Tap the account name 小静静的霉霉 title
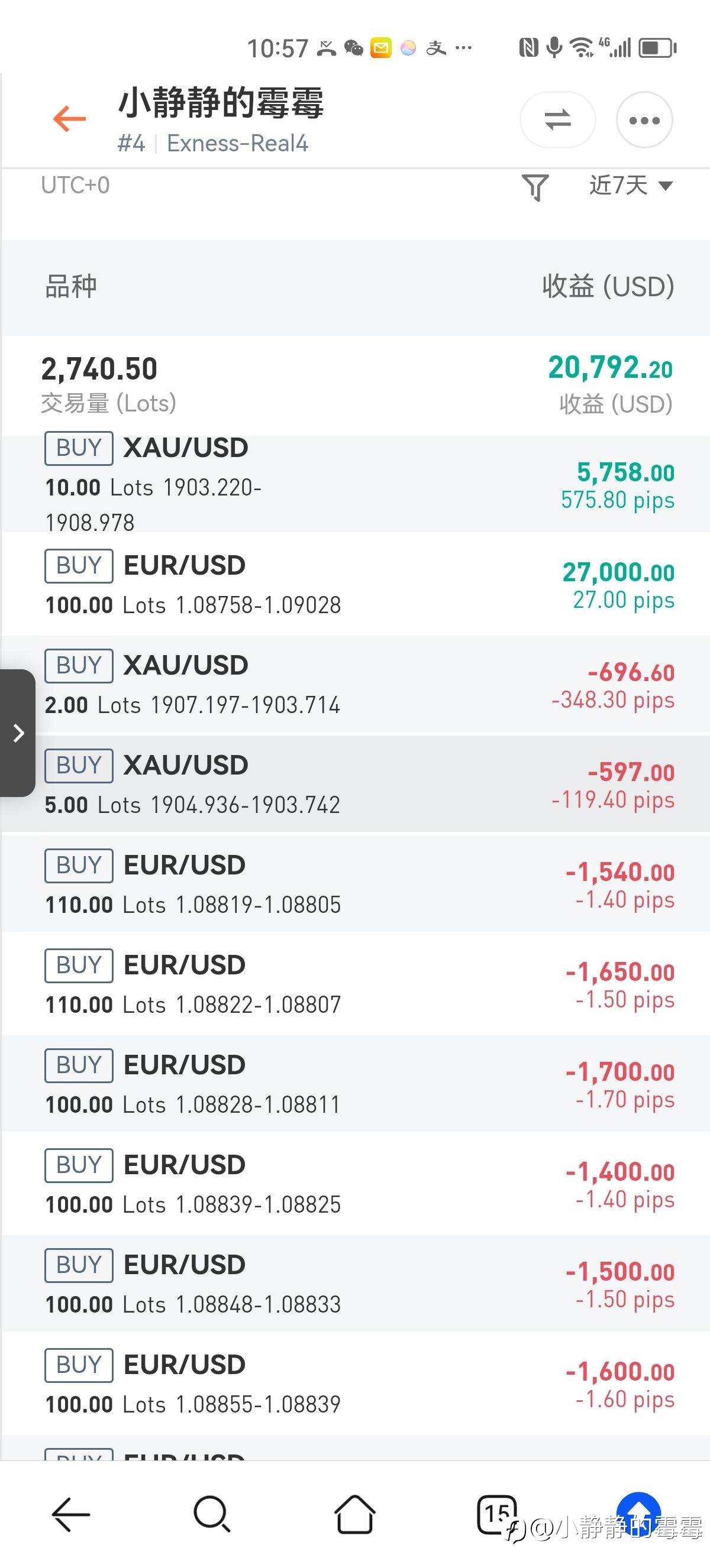This screenshot has height=1568, width=710. pos(221,102)
